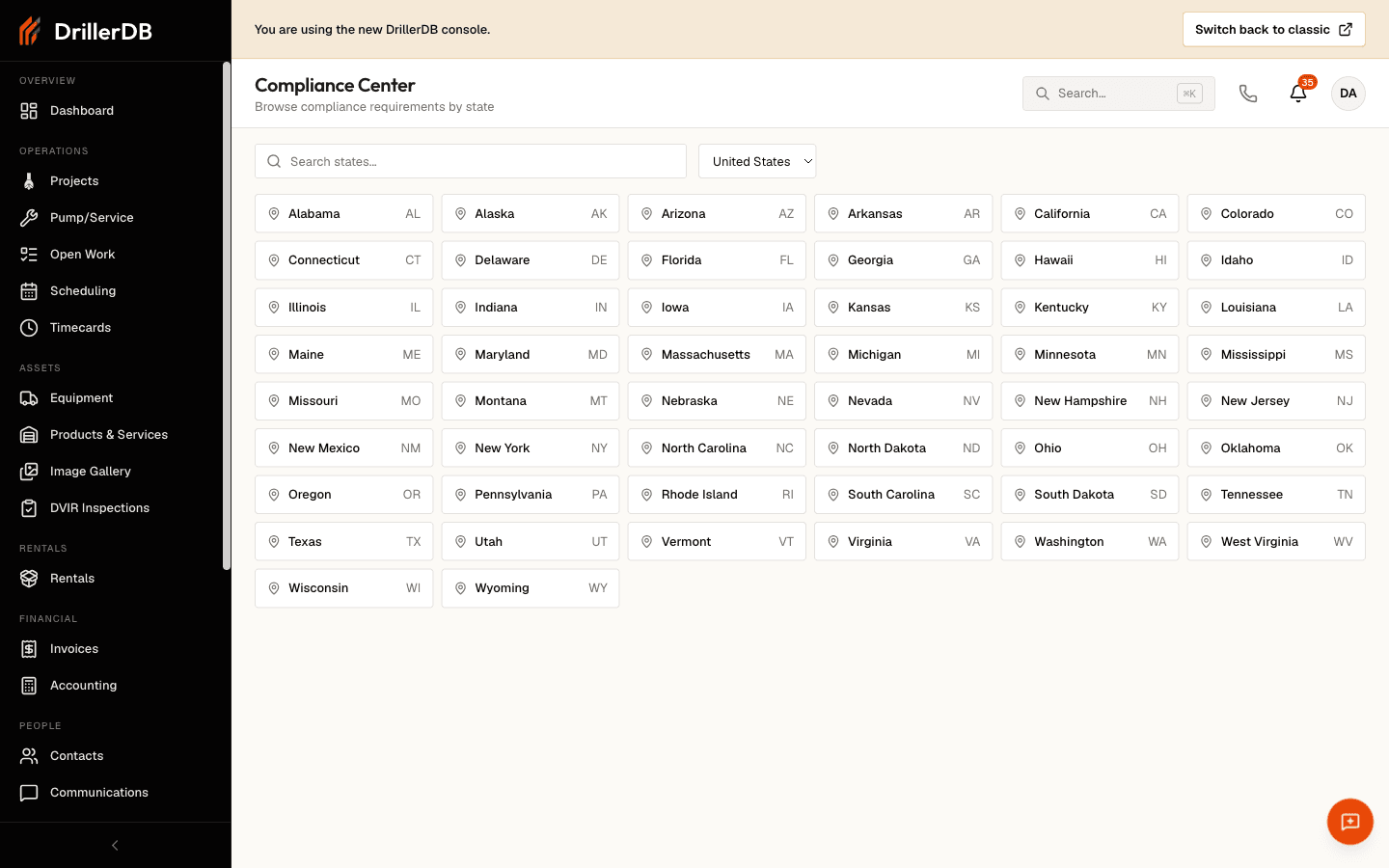The image size is (1389, 868).
Task: Open Communications from the sidebar
Action: [116, 793]
